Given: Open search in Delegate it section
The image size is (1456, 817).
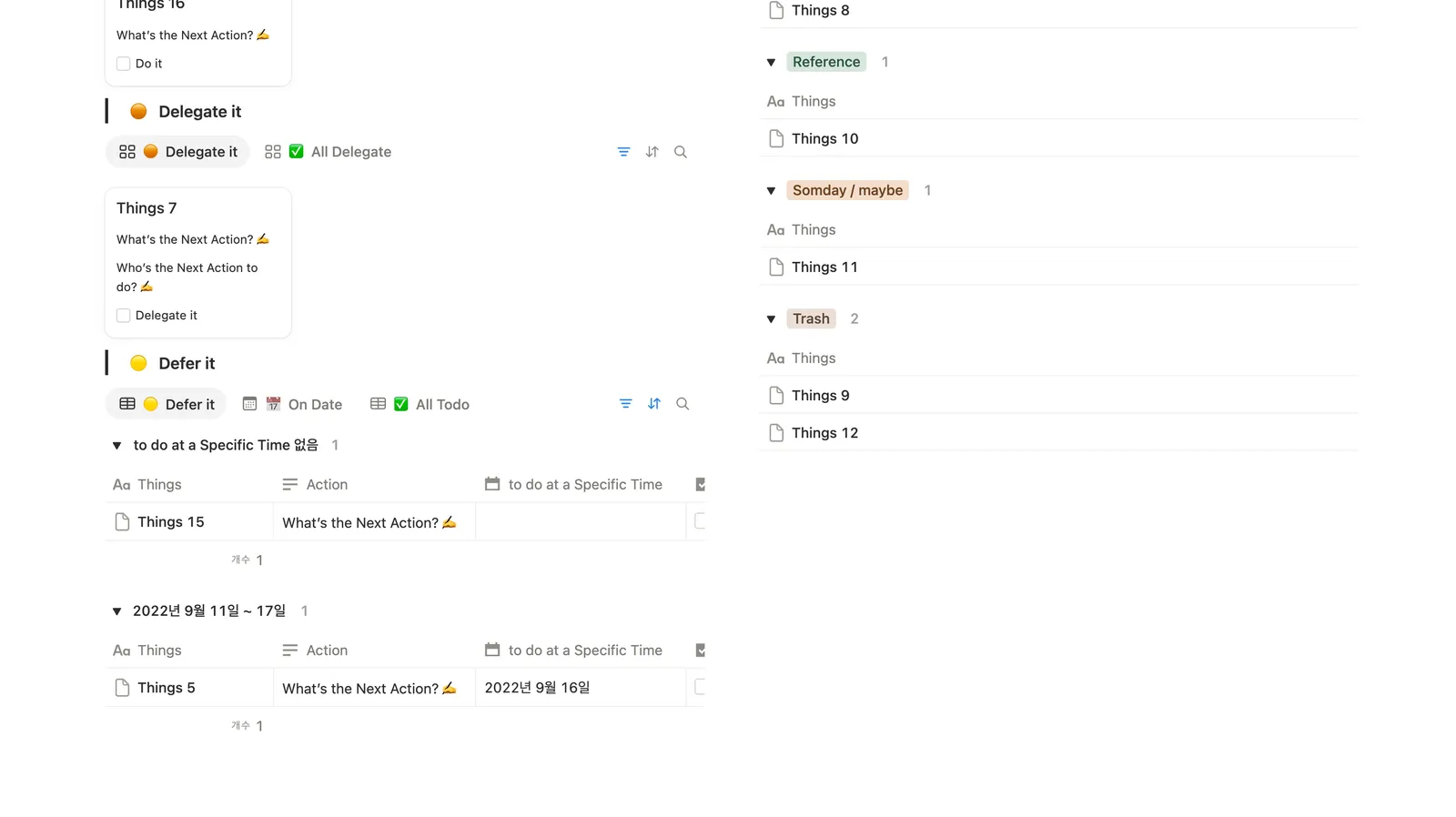Looking at the screenshot, I should pos(681,152).
